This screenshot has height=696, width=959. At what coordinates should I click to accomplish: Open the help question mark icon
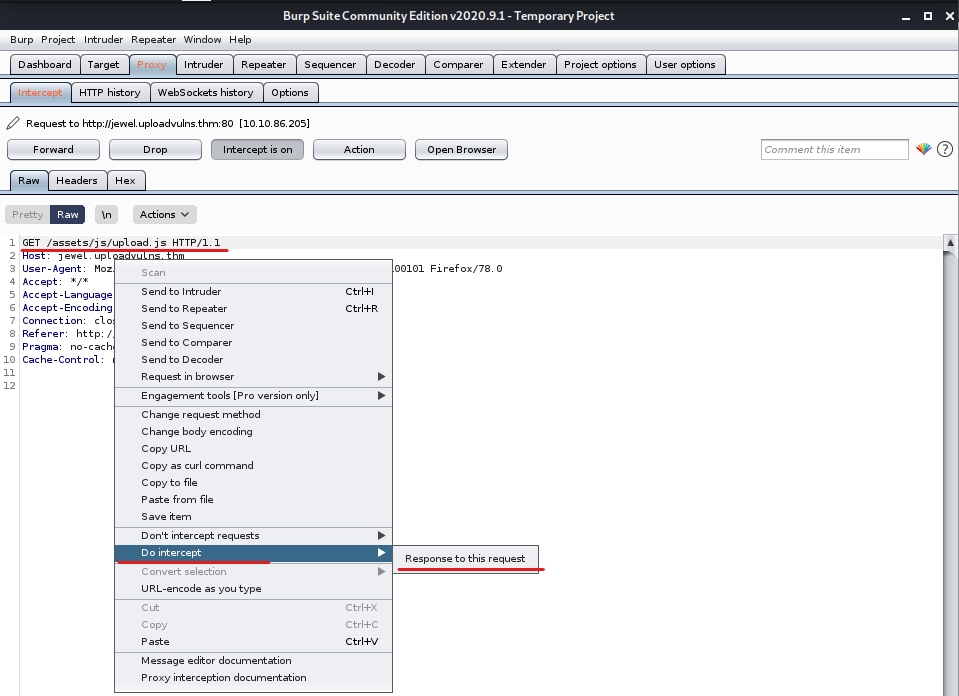click(x=945, y=149)
